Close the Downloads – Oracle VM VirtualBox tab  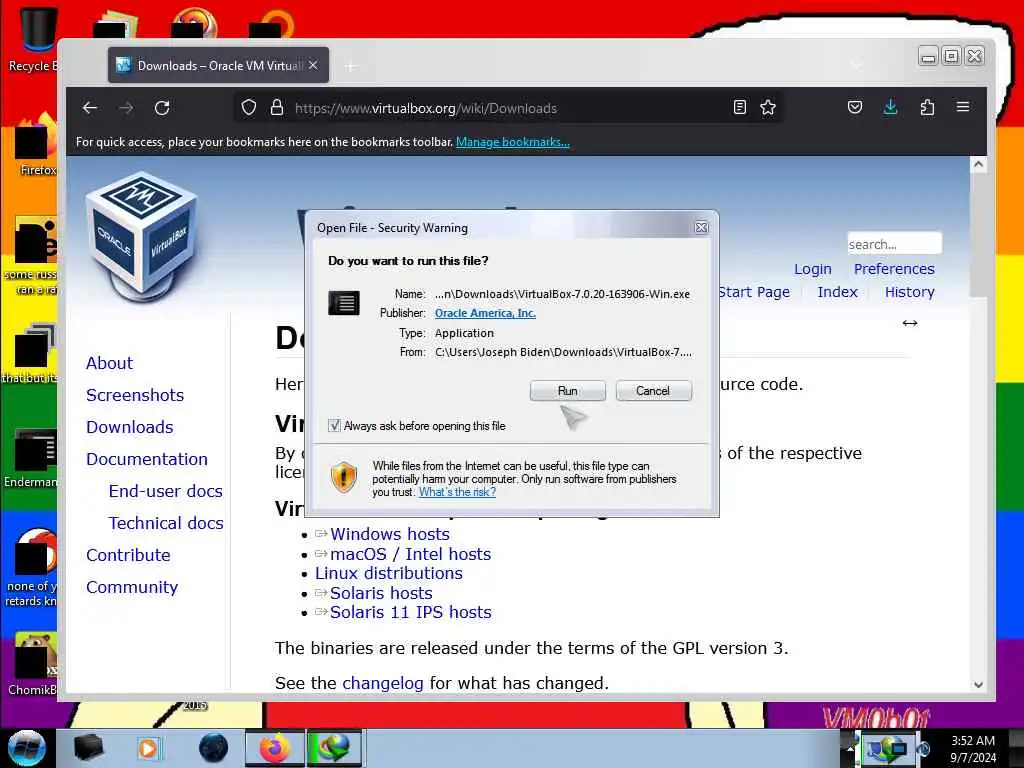(x=313, y=65)
